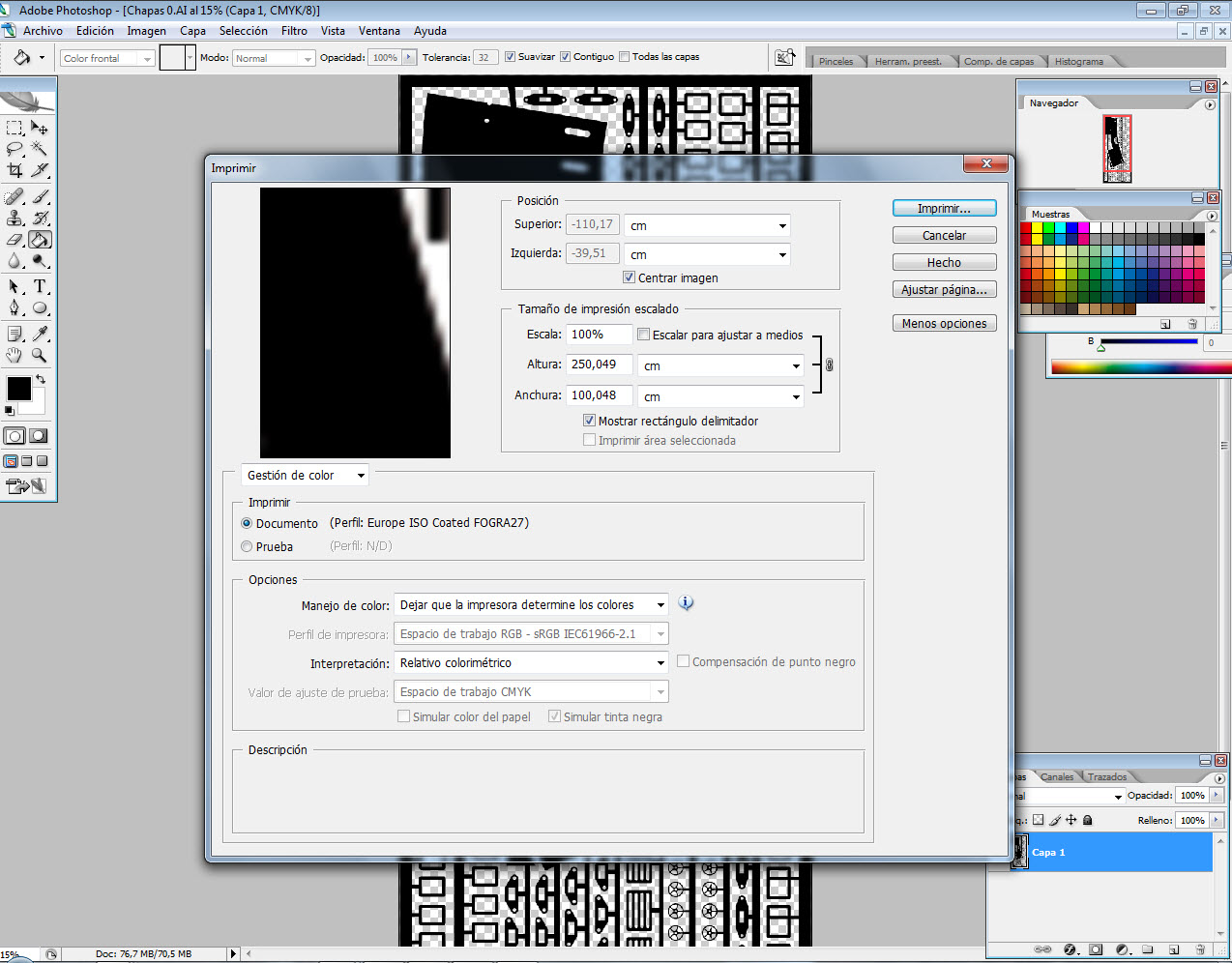Click the foreground color swatch
The width and height of the screenshot is (1232, 963).
[x=18, y=389]
